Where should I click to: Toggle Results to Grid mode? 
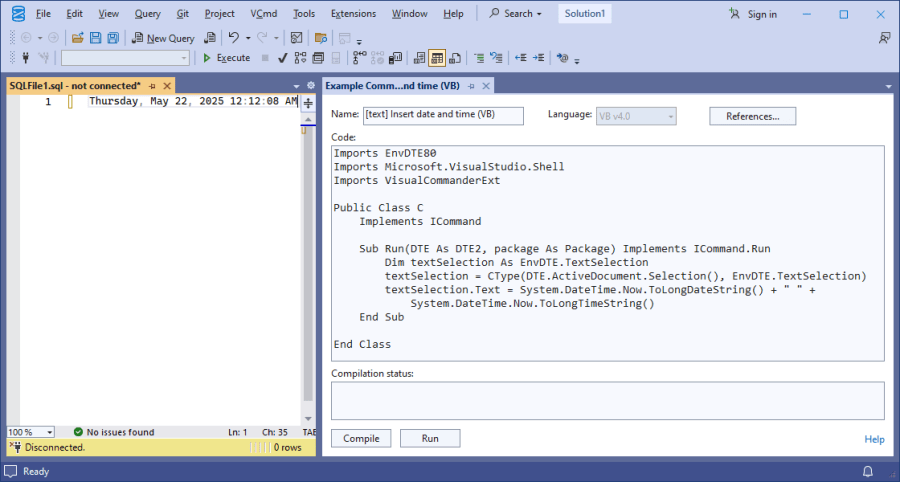pos(437,58)
